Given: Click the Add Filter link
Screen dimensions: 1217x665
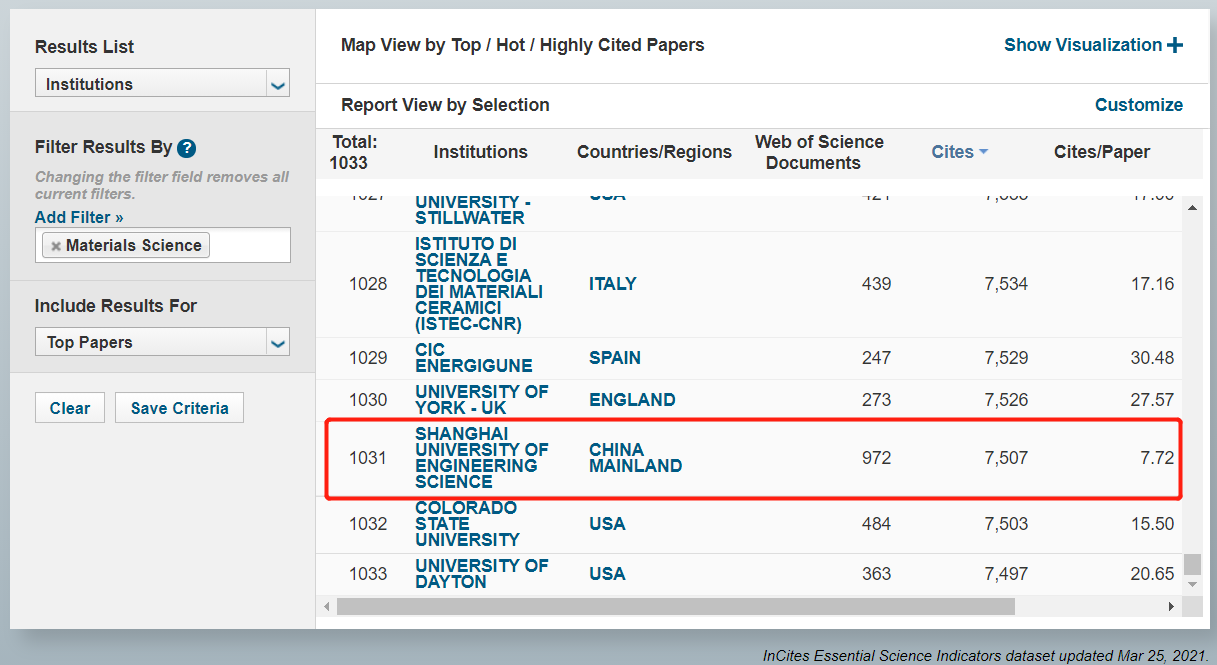Looking at the screenshot, I should [x=79, y=217].
